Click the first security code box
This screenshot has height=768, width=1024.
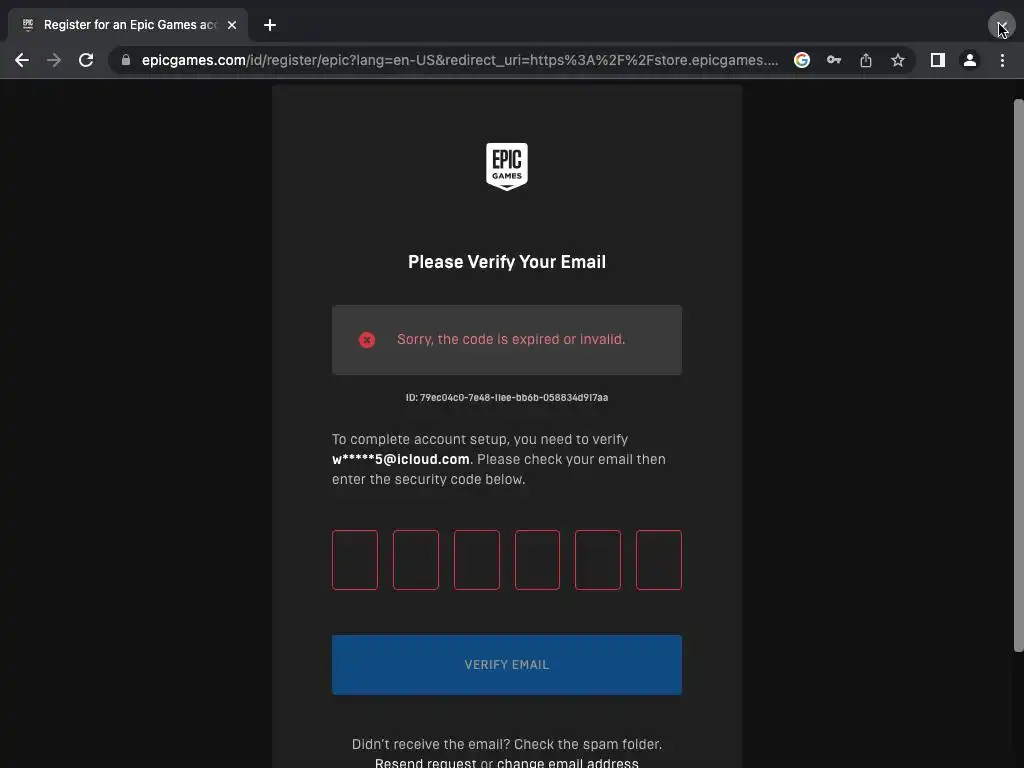click(x=355, y=560)
